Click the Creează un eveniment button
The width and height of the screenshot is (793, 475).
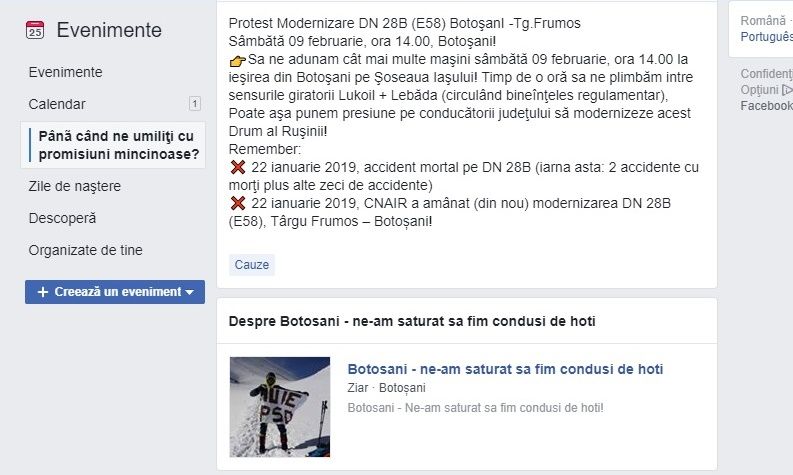pos(115,292)
